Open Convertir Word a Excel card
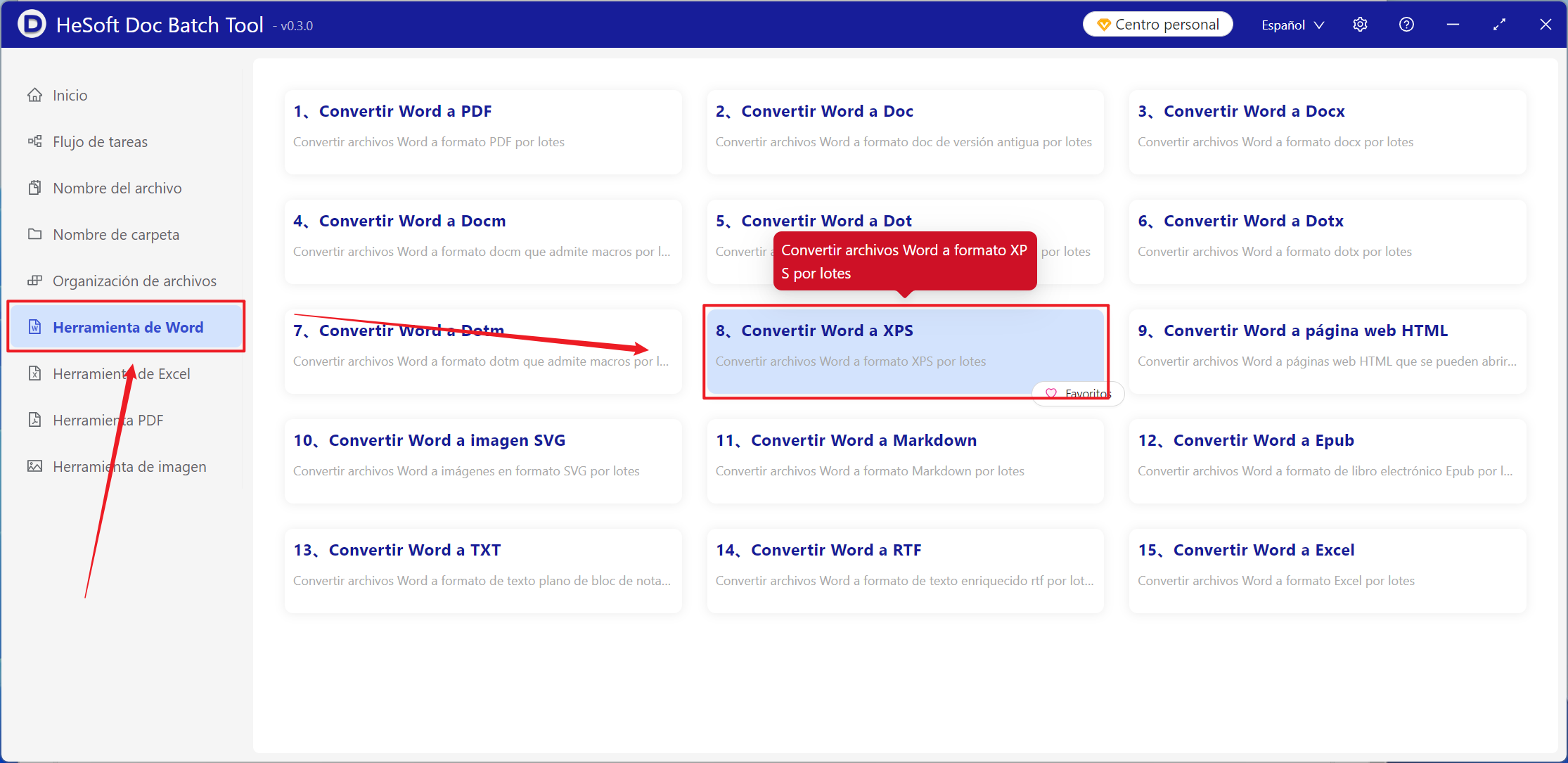Screen dimensions: 1568x763 click(1328, 571)
